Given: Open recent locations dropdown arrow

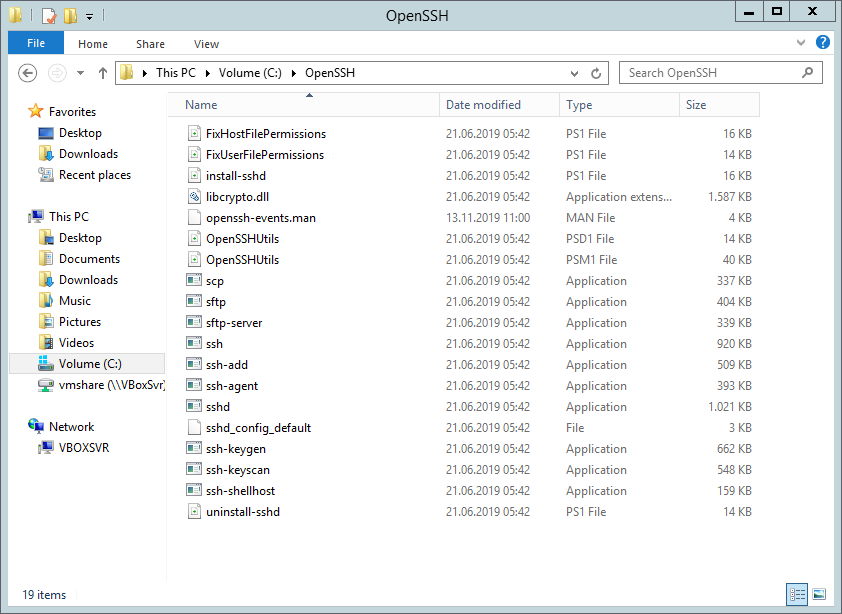Looking at the screenshot, I should 81,73.
